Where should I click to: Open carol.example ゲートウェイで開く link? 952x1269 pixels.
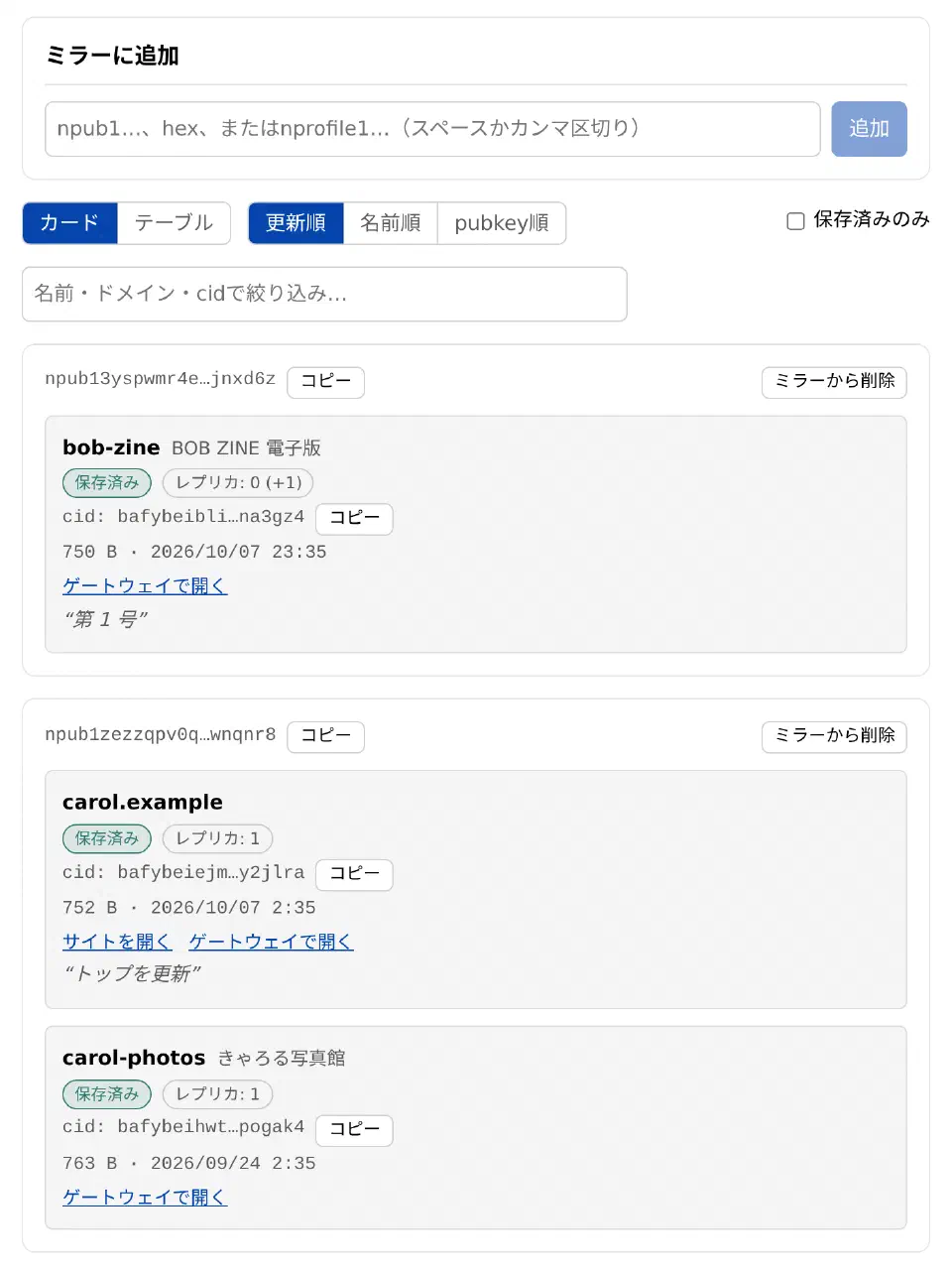(271, 941)
